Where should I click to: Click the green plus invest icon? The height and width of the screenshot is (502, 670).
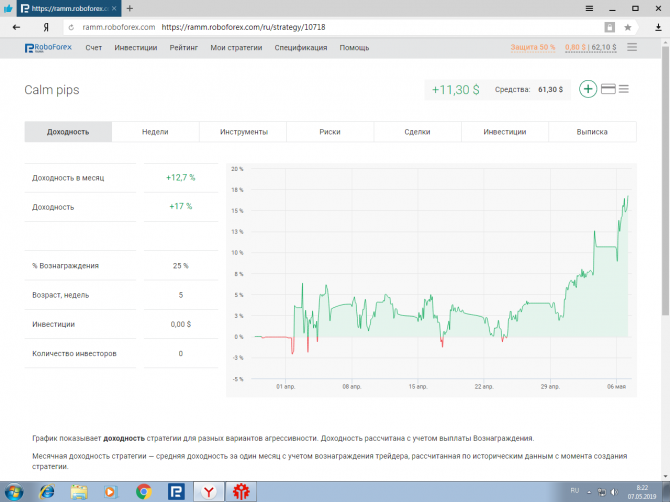point(588,89)
